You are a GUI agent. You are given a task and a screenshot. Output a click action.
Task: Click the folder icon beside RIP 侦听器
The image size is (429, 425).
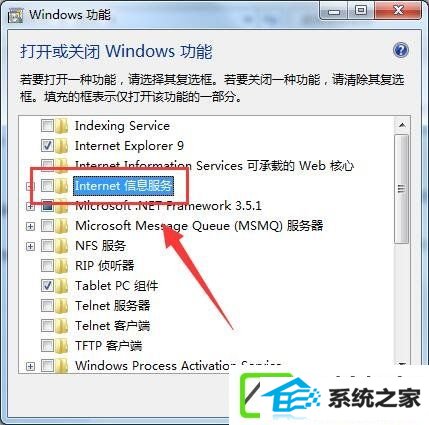click(x=61, y=266)
